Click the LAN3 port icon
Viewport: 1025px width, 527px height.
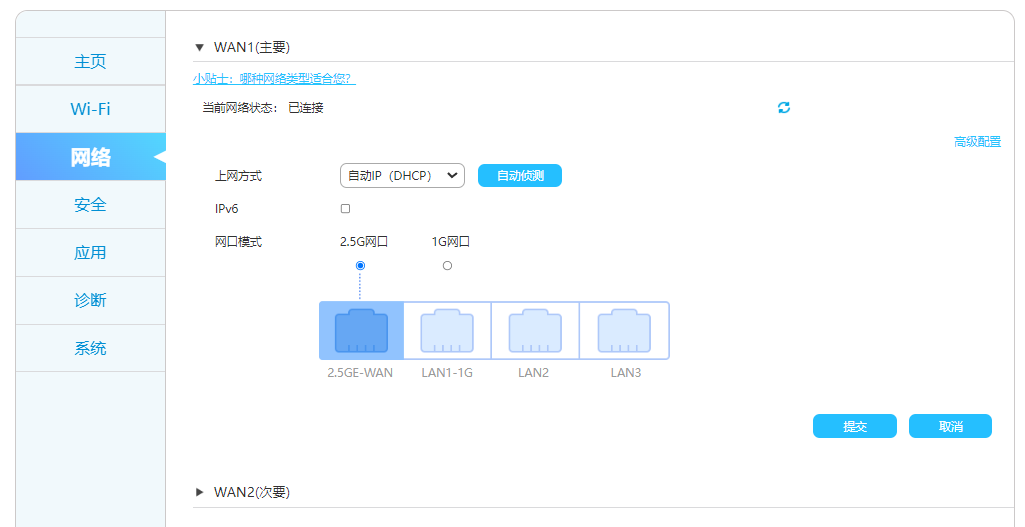coord(624,331)
